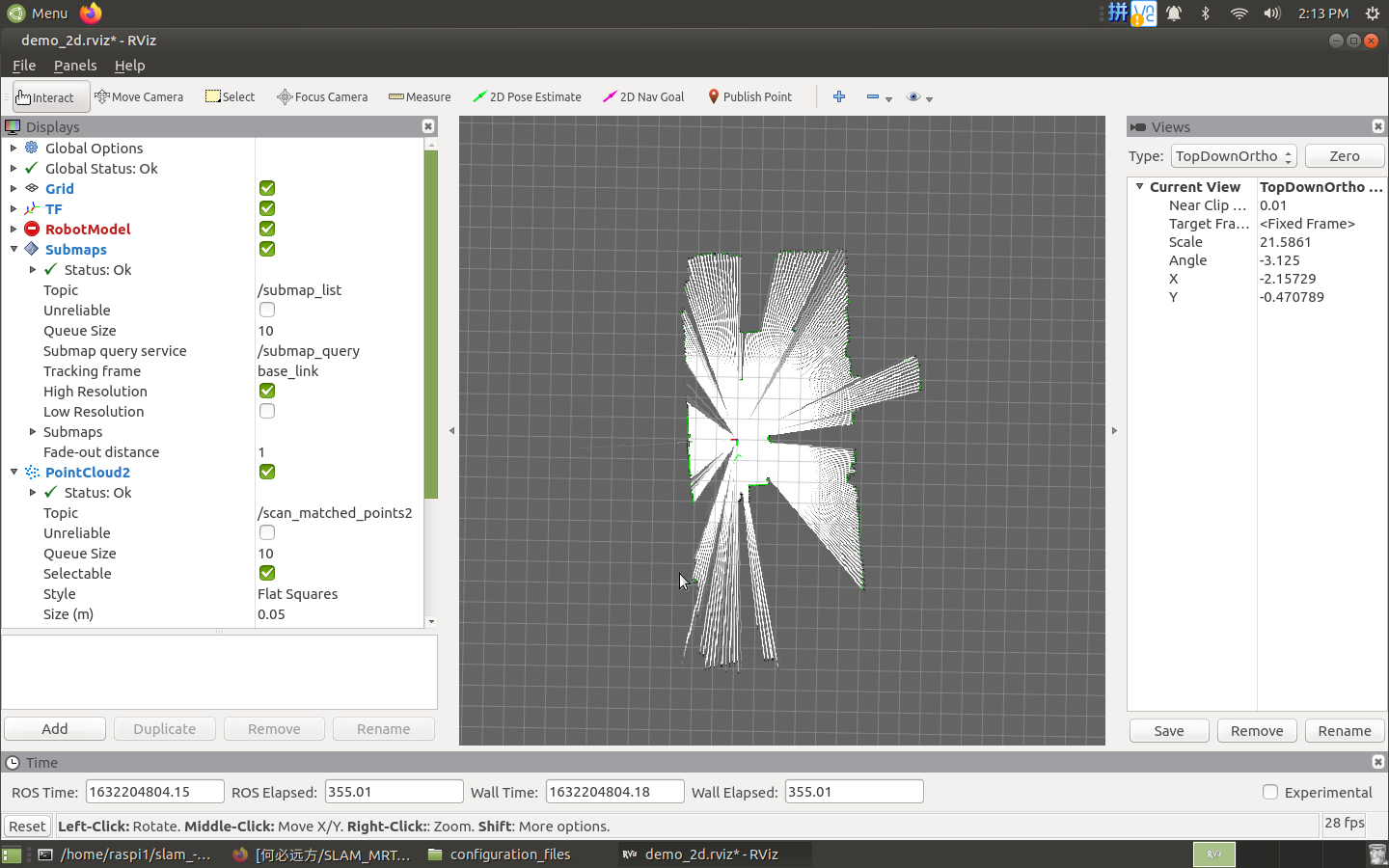
Task: Open Firefox from the top panel
Action: pyautogui.click(x=91, y=13)
